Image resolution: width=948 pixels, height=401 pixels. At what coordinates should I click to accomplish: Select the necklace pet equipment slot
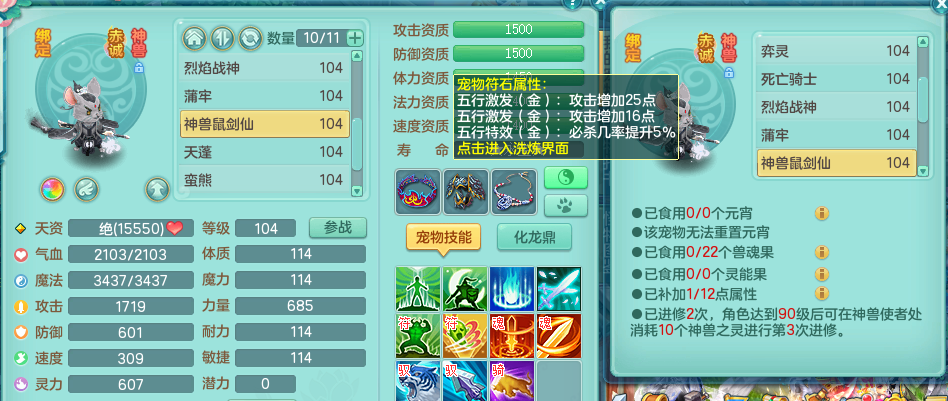click(x=513, y=192)
